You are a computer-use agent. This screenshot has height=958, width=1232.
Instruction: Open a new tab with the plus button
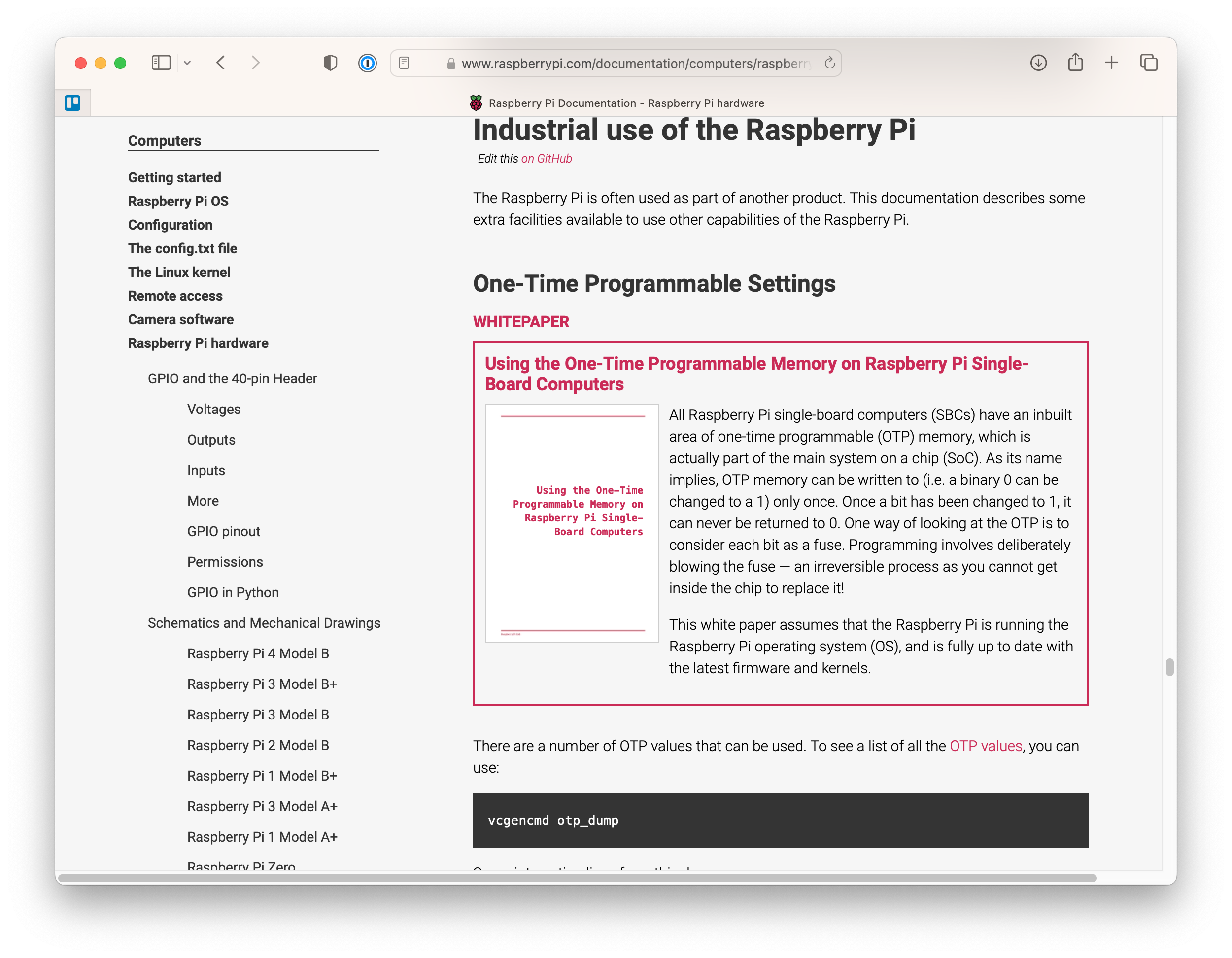pos(1111,63)
